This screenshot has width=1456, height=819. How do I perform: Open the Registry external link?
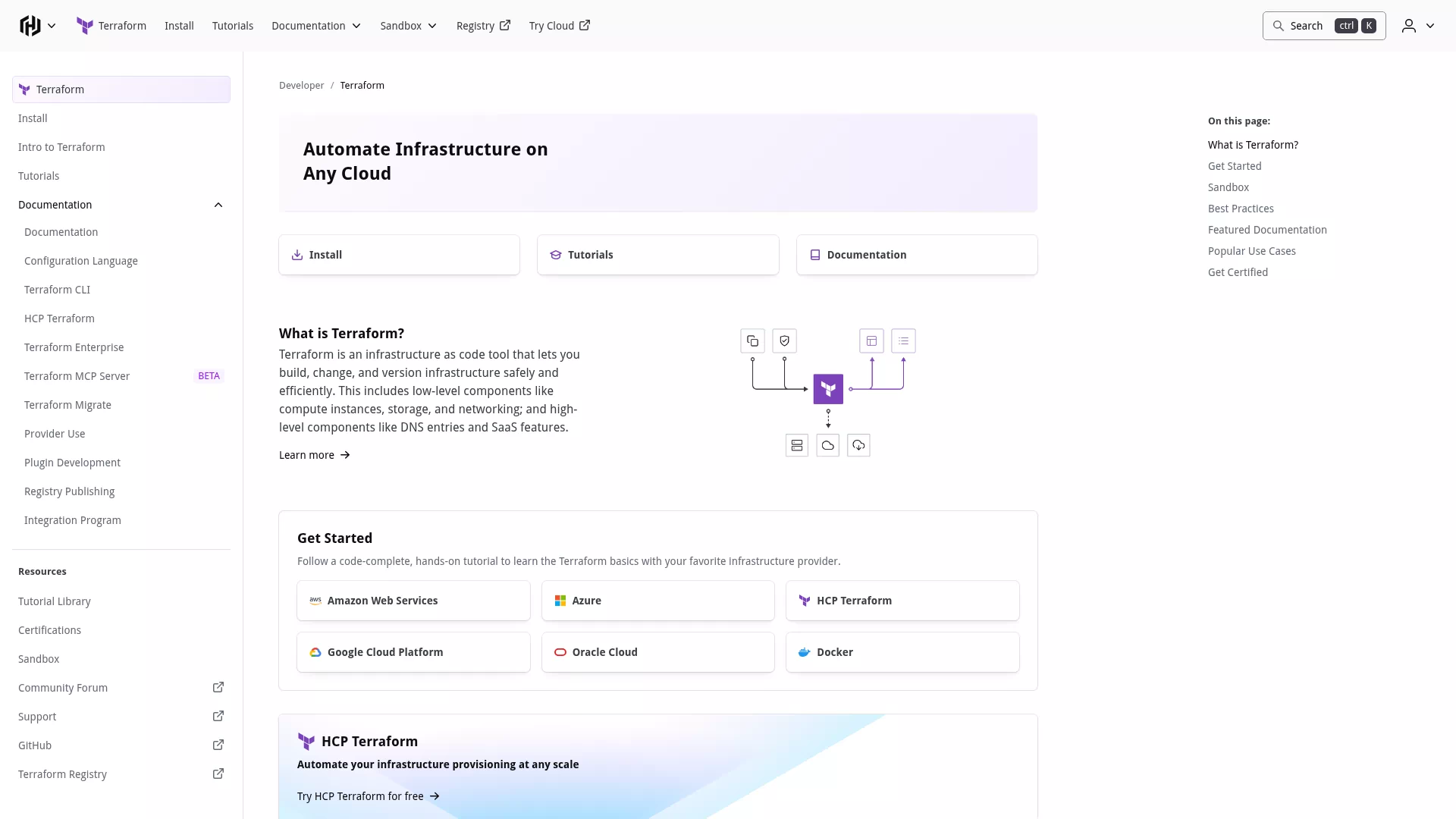483,26
